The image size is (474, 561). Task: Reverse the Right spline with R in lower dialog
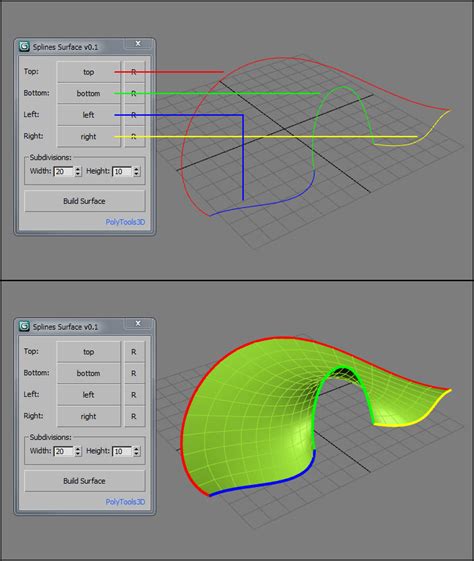134,416
